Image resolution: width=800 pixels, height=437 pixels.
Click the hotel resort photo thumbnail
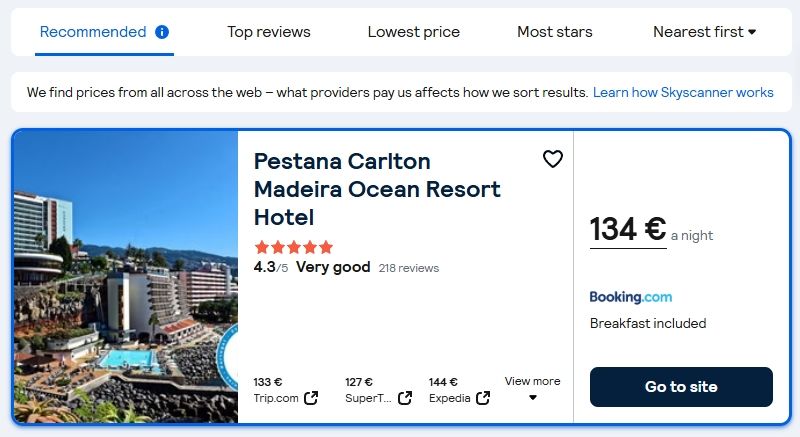click(x=126, y=277)
